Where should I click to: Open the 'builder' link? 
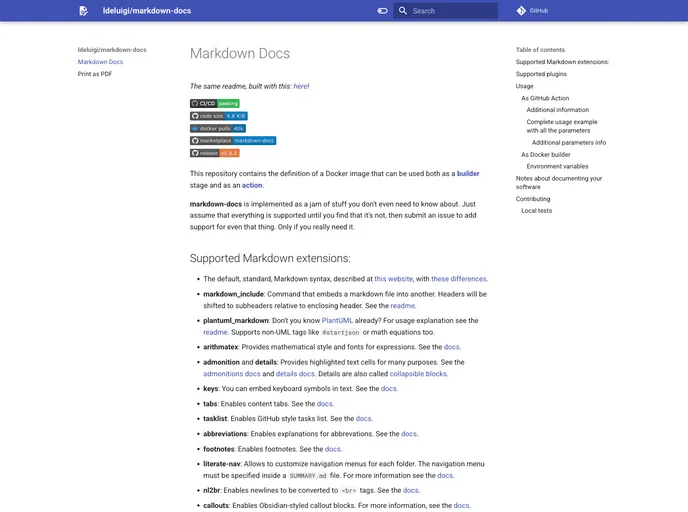tap(468, 173)
